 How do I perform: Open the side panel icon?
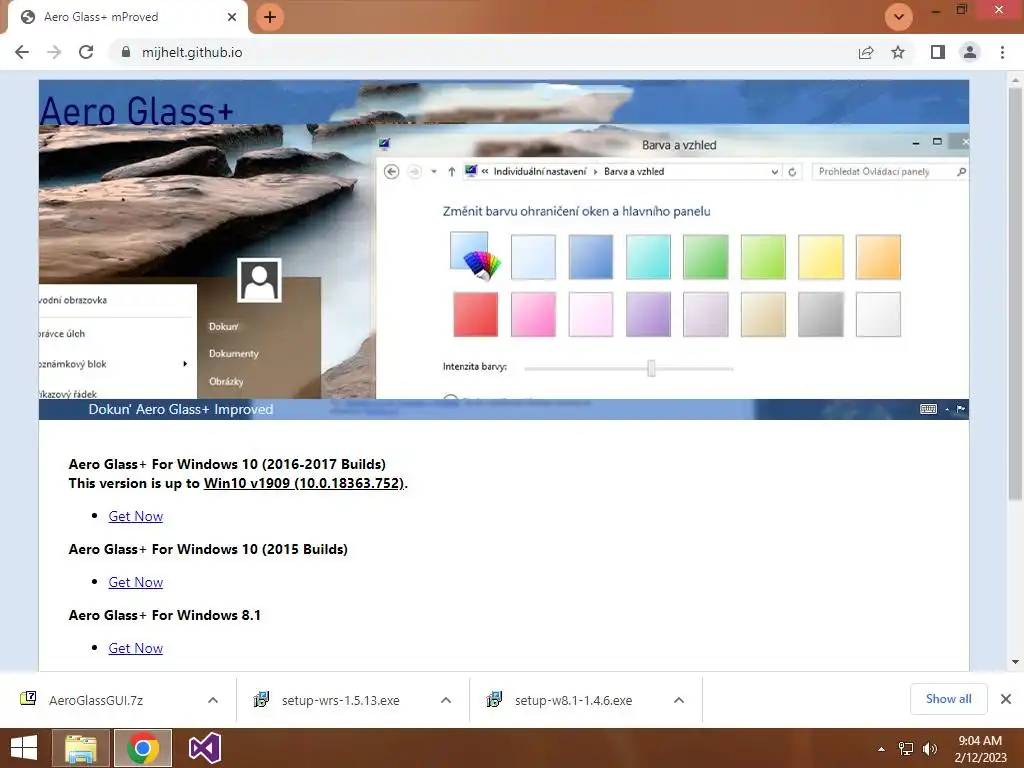[x=938, y=52]
